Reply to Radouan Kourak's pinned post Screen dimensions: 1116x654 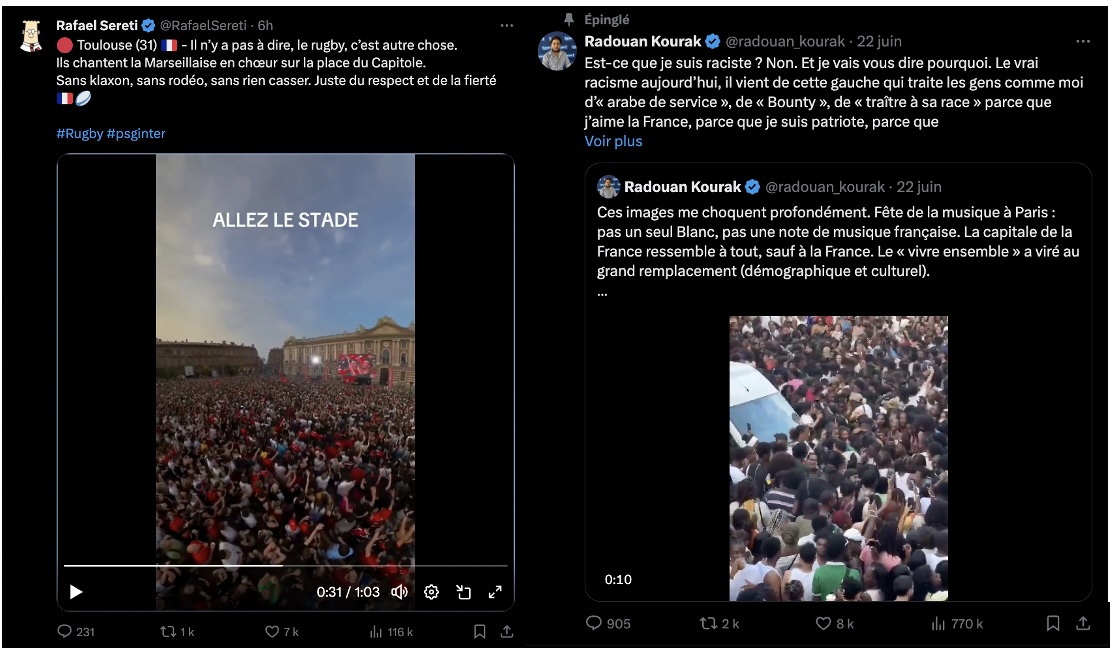click(594, 623)
